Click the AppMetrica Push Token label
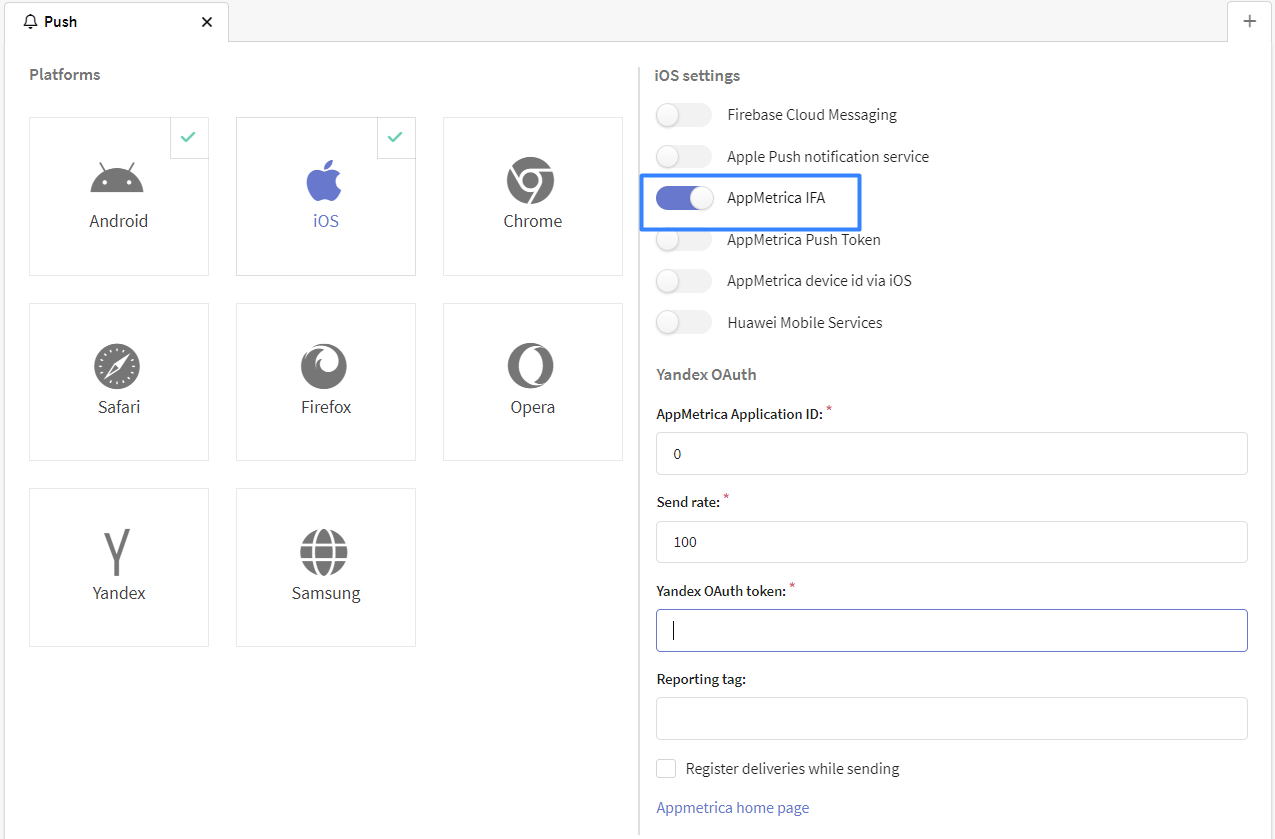The height and width of the screenshot is (839, 1275). pos(804,240)
